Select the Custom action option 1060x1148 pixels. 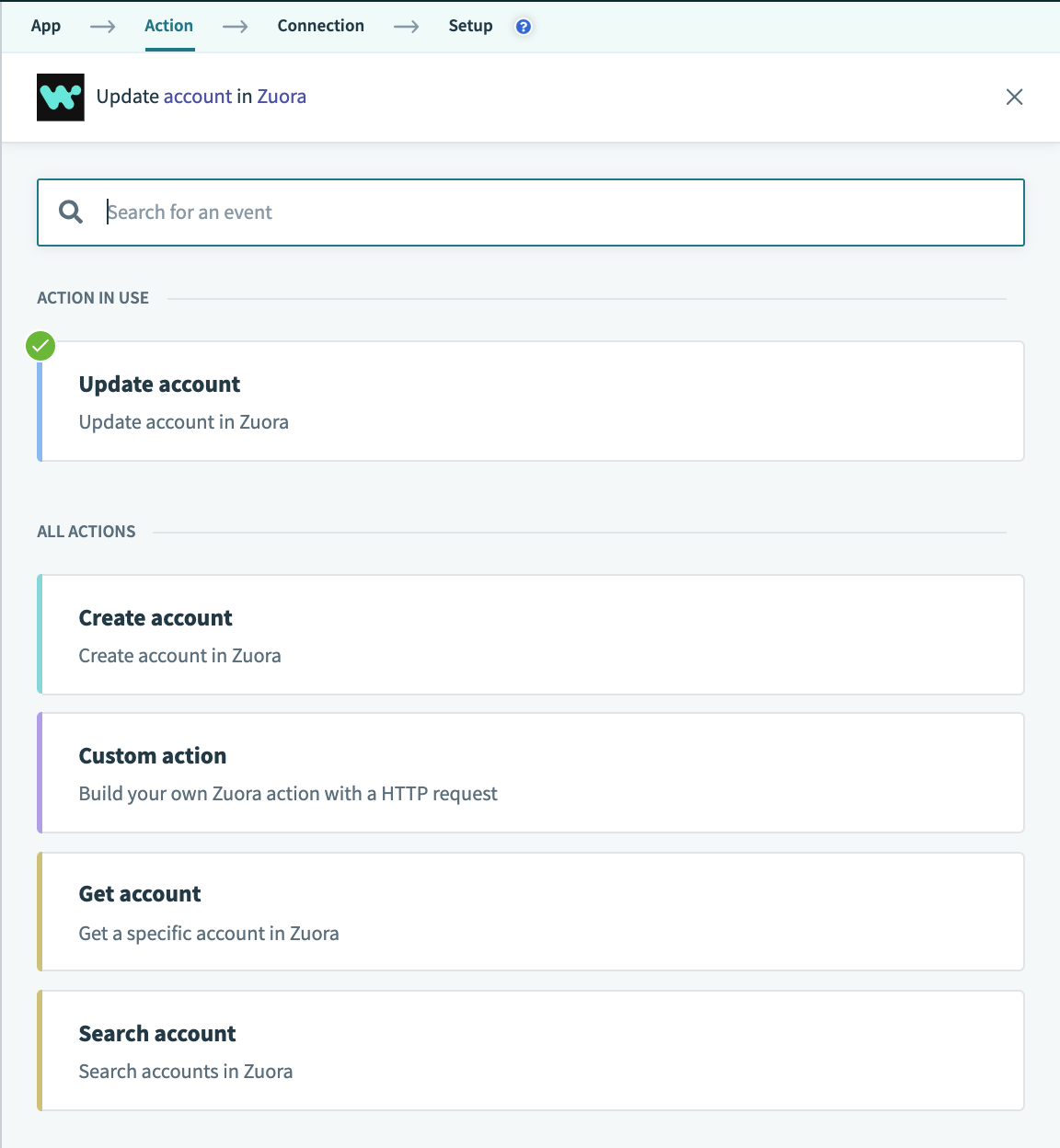530,773
